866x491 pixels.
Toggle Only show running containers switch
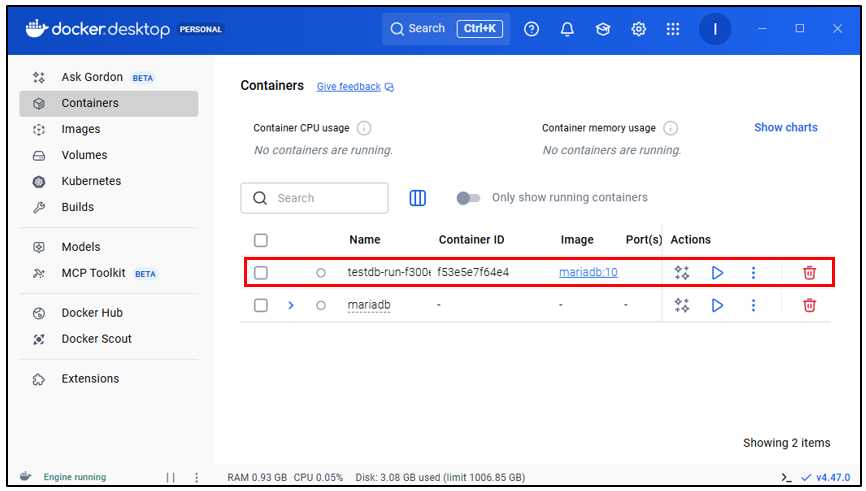coord(468,198)
